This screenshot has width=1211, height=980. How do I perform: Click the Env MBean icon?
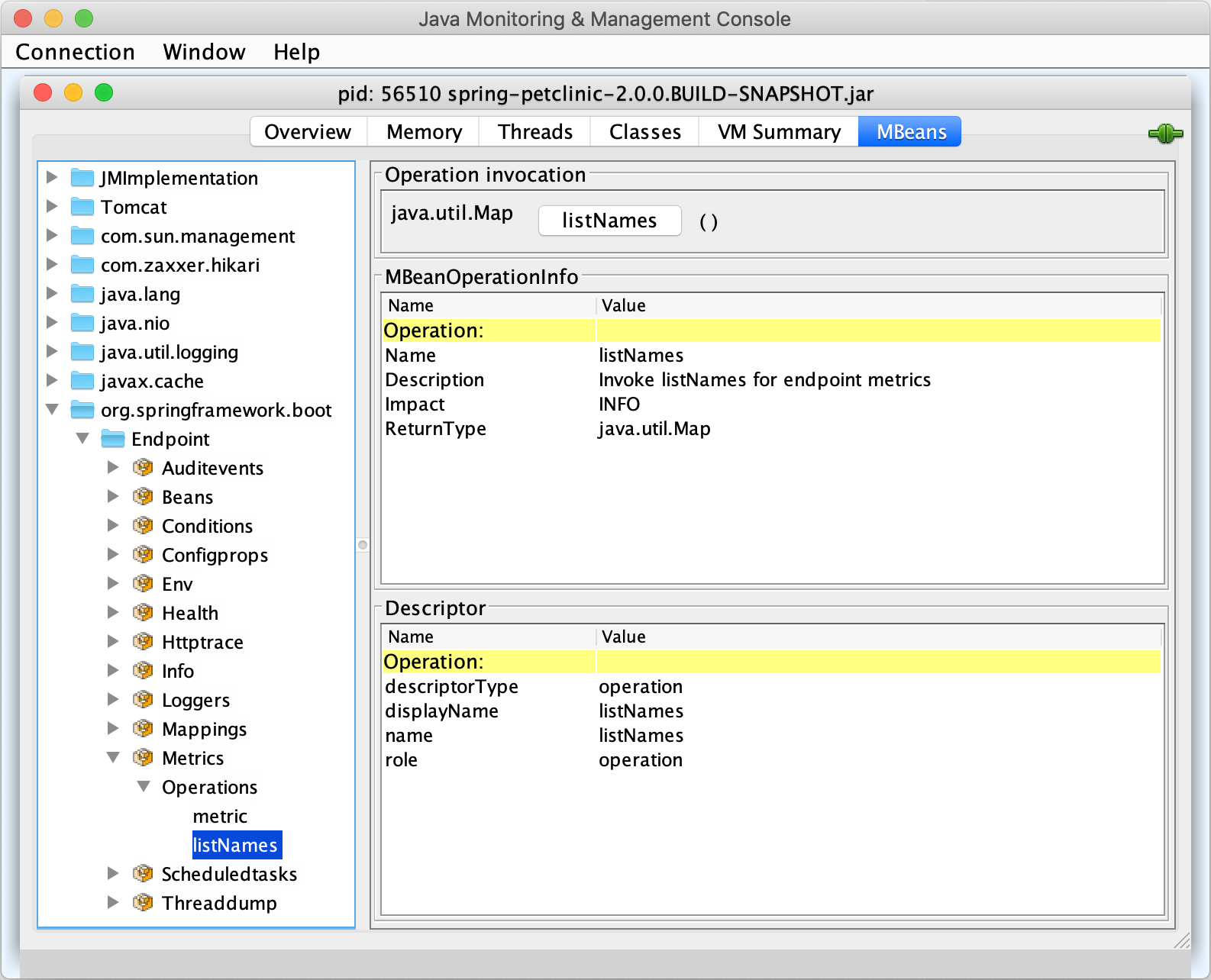pos(143,584)
